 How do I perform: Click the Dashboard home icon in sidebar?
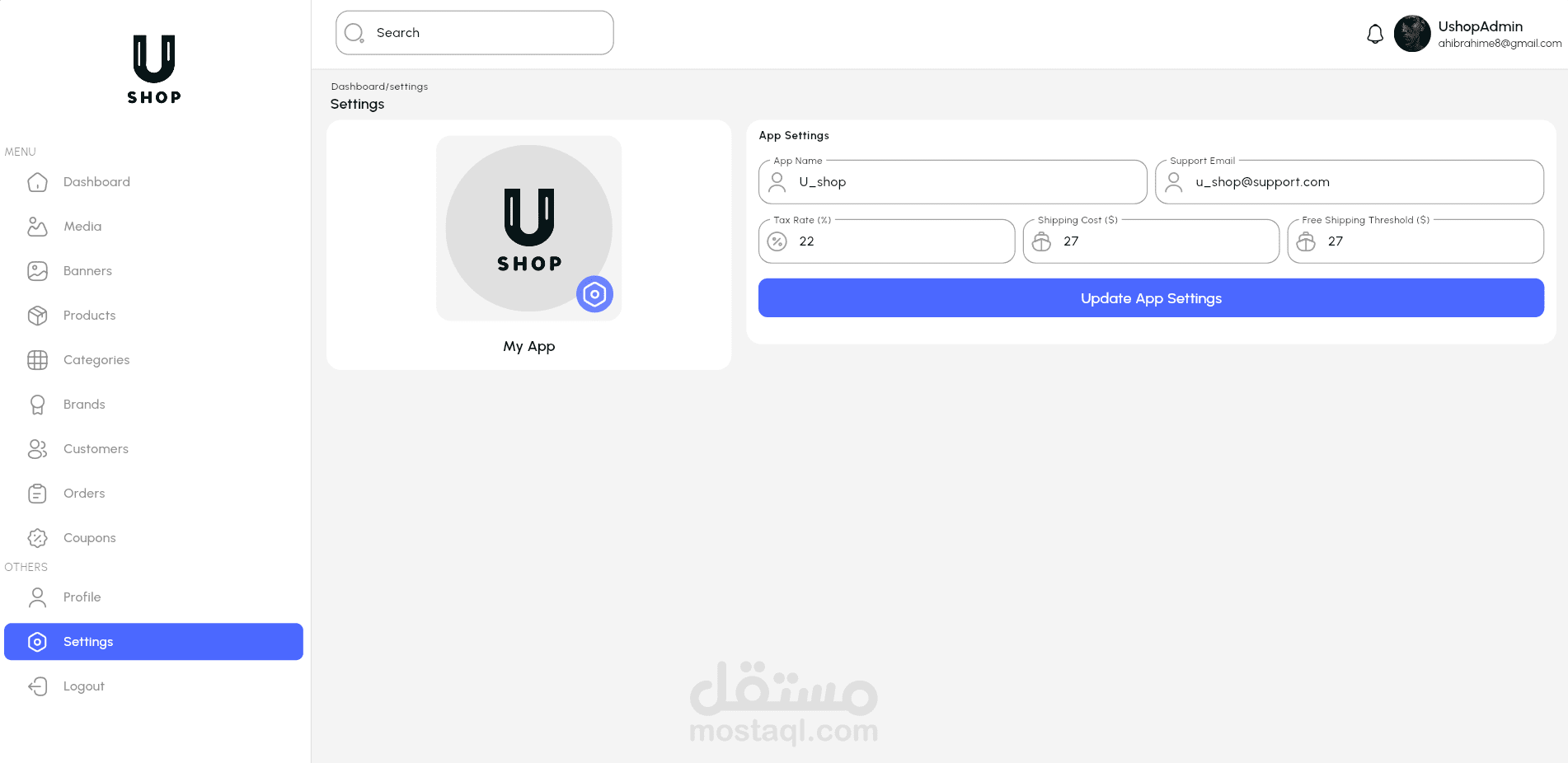click(38, 182)
